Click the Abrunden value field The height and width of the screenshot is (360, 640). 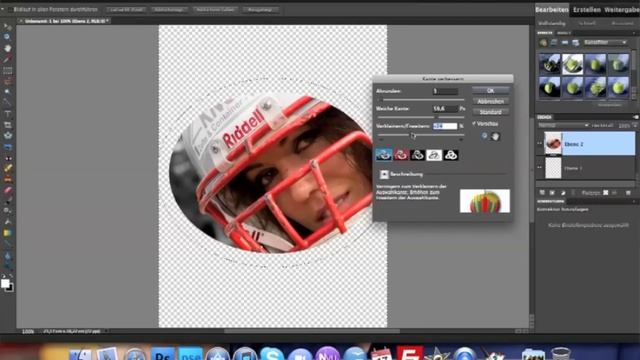[445, 91]
